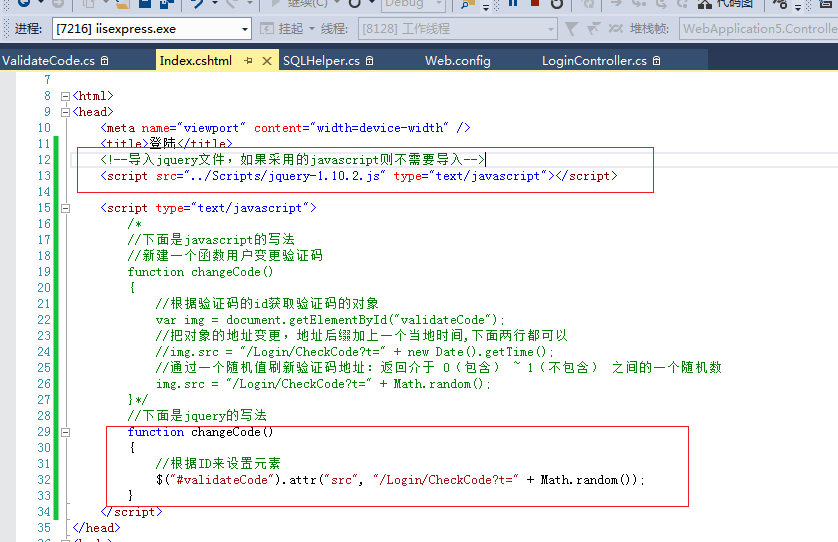Click the find in files icon

(468, 4)
